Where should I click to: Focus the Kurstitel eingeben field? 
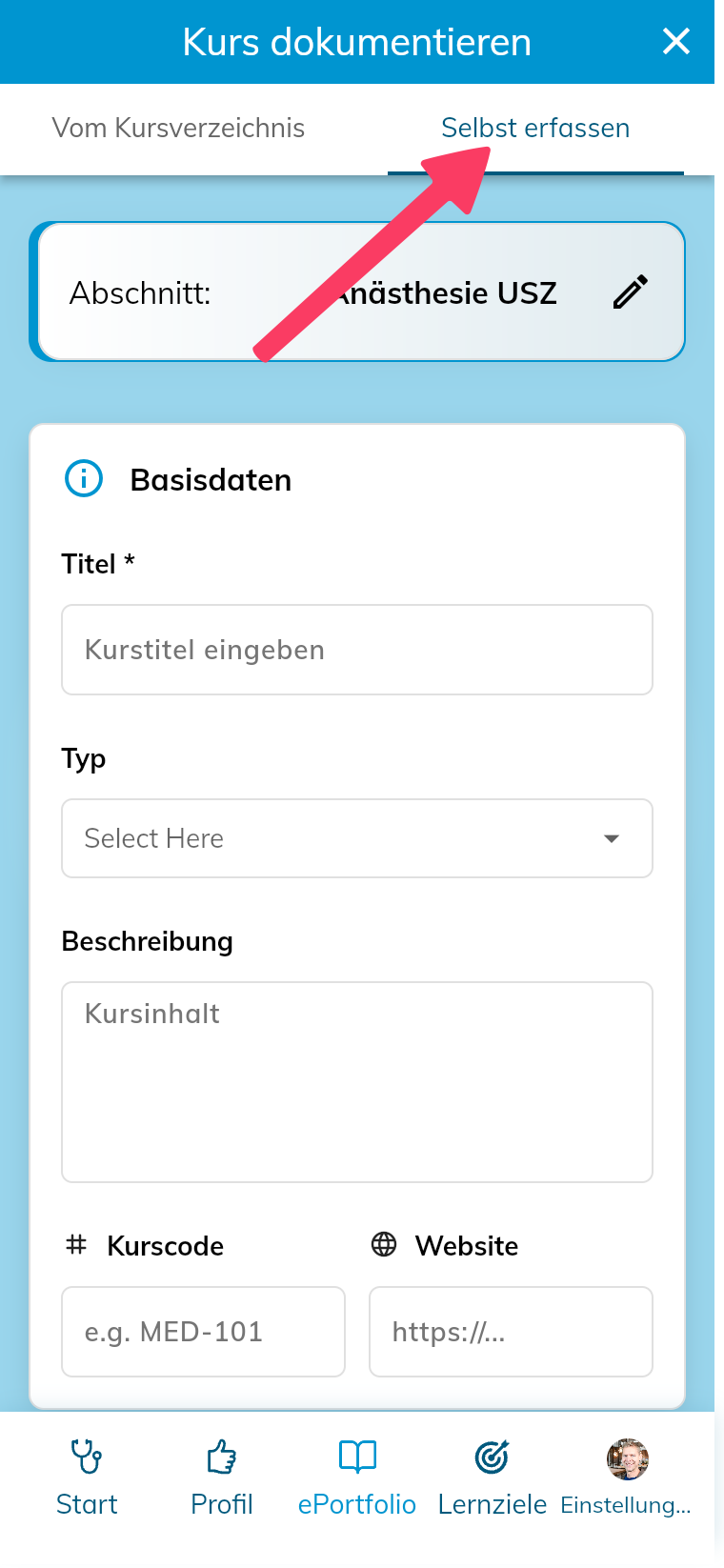[x=357, y=650]
